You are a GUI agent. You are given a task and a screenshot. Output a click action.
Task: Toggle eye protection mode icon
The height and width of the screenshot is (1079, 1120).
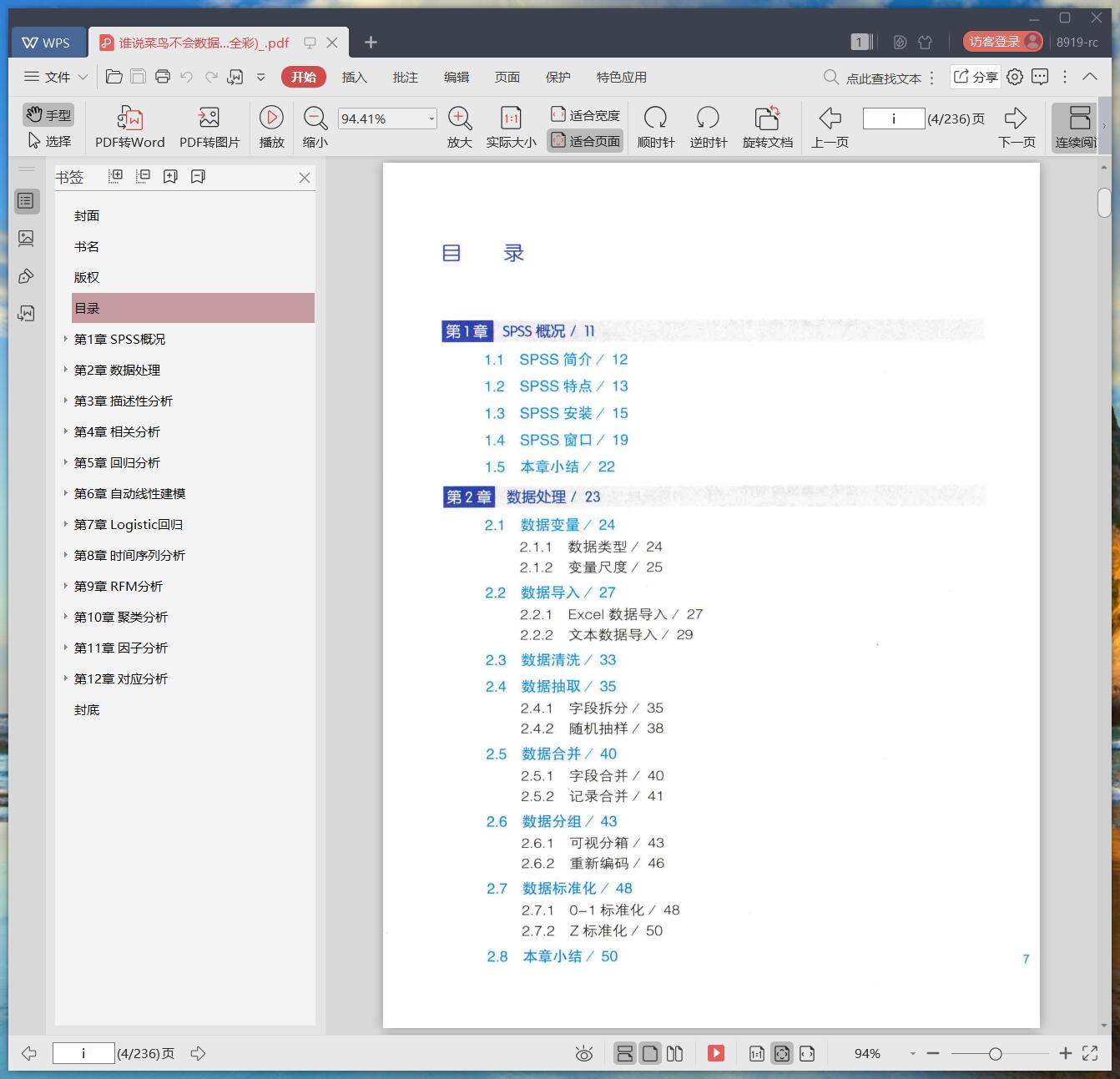(x=584, y=1054)
